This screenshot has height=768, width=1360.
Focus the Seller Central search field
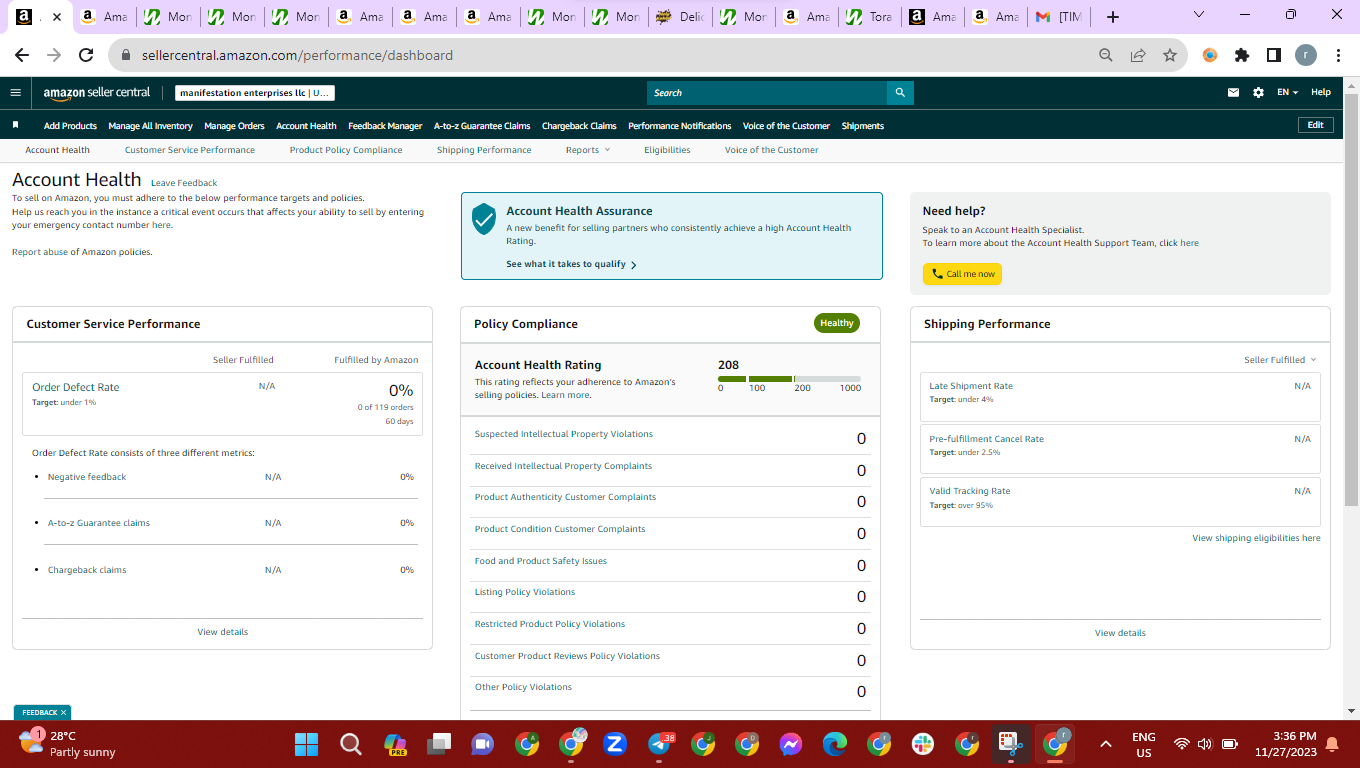point(767,93)
